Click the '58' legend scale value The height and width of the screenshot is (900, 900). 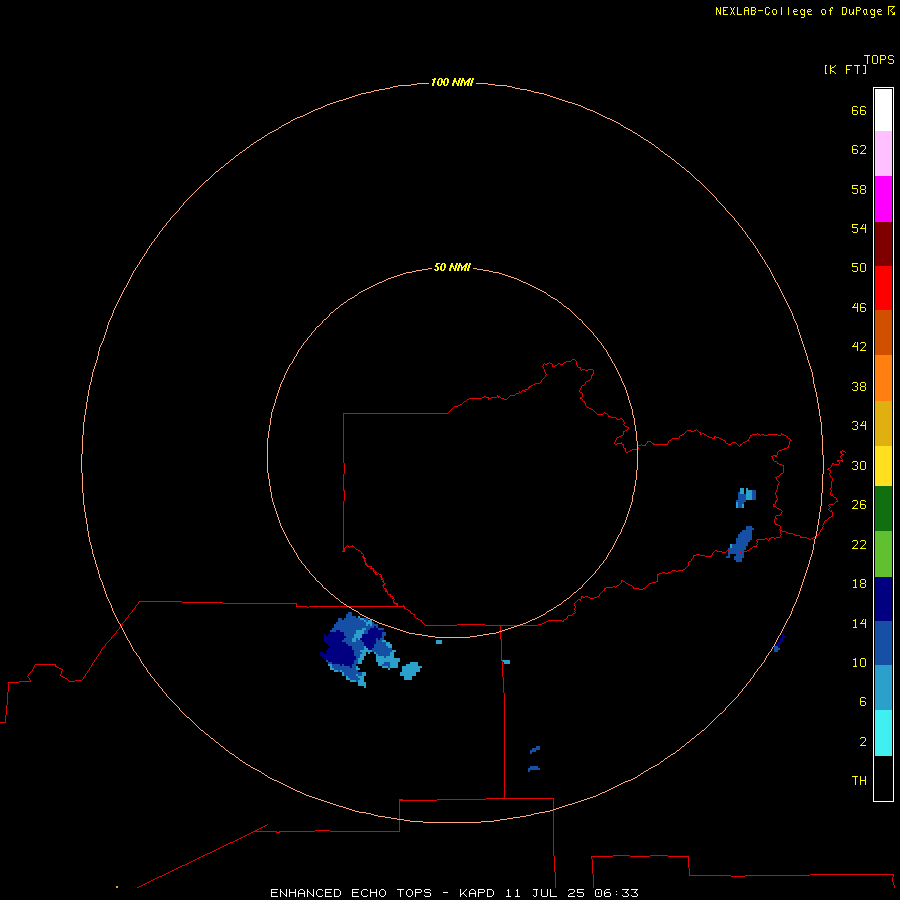[859, 189]
